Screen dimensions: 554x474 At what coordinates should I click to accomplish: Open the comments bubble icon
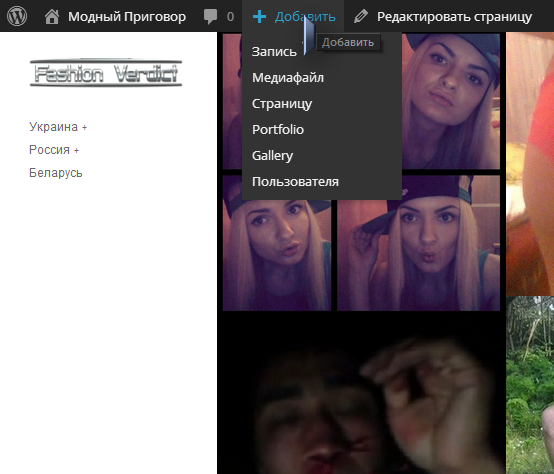coord(210,17)
